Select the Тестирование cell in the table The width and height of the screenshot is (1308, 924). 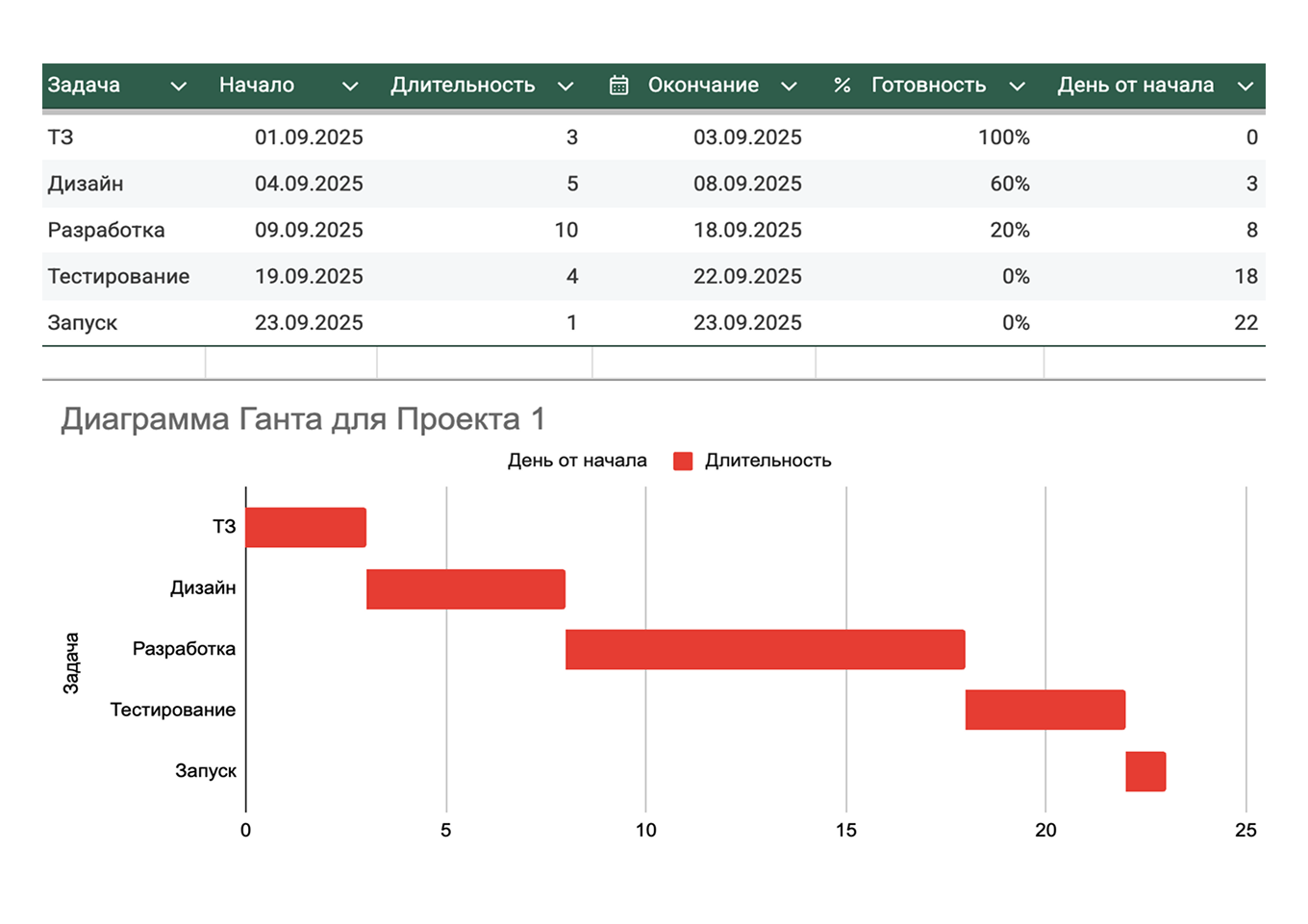click(x=119, y=276)
